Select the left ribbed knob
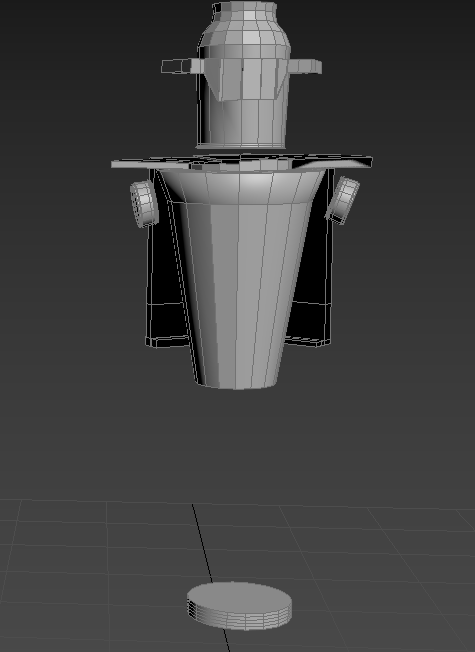This screenshot has height=652, width=475. [x=144, y=204]
